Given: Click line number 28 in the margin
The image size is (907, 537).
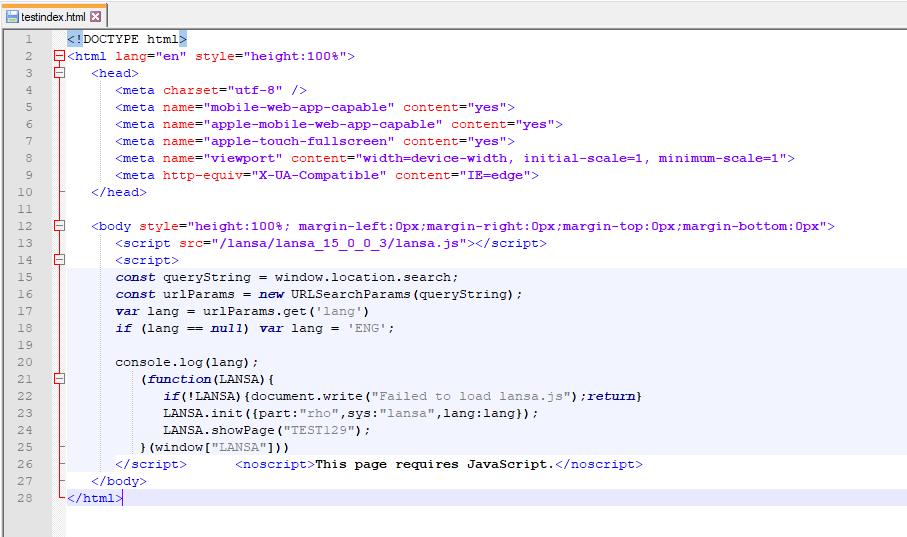Looking at the screenshot, I should click(x=25, y=498).
